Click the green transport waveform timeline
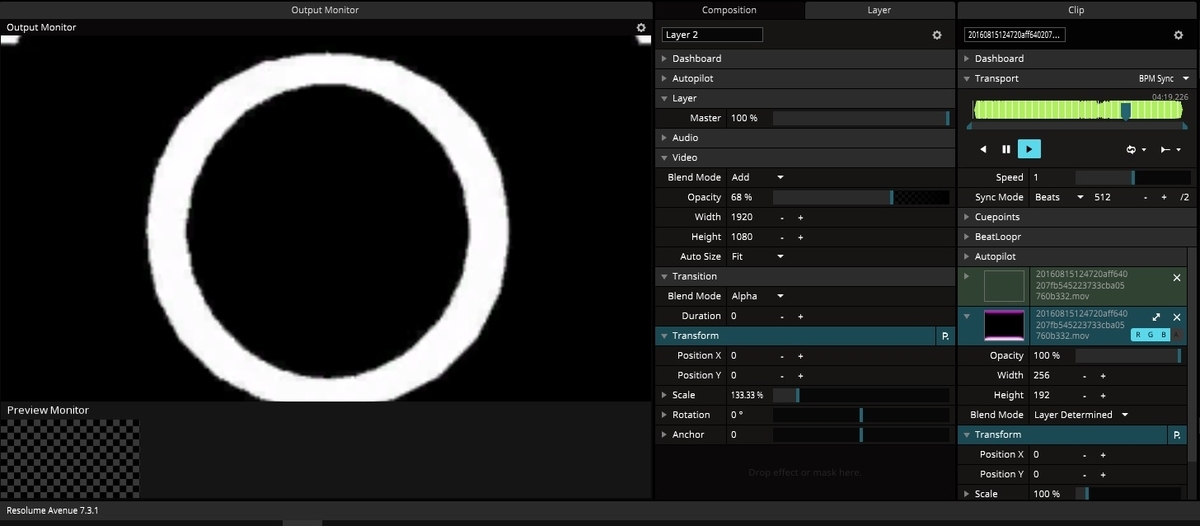The width and height of the screenshot is (1200, 526). coord(1078,111)
